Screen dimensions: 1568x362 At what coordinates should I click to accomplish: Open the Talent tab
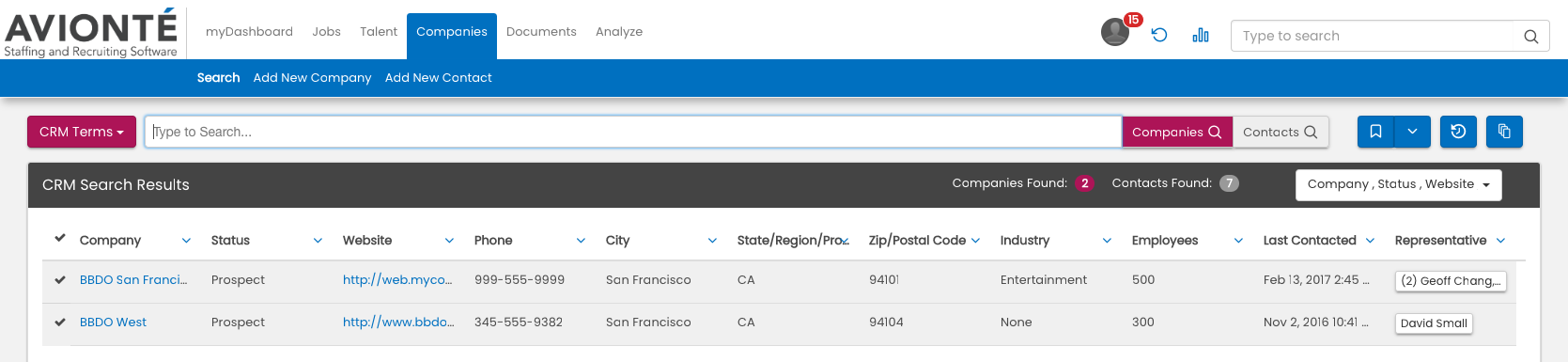(x=379, y=32)
